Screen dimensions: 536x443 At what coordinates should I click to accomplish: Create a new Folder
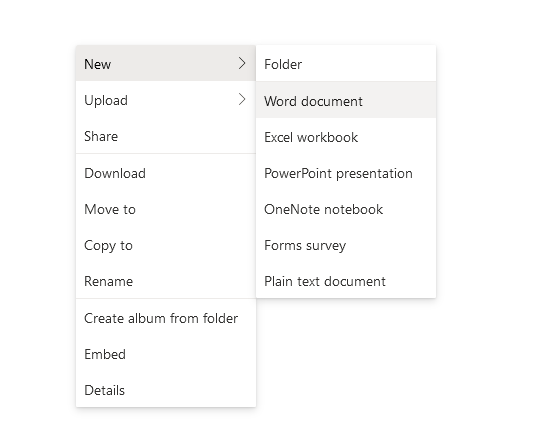346,64
